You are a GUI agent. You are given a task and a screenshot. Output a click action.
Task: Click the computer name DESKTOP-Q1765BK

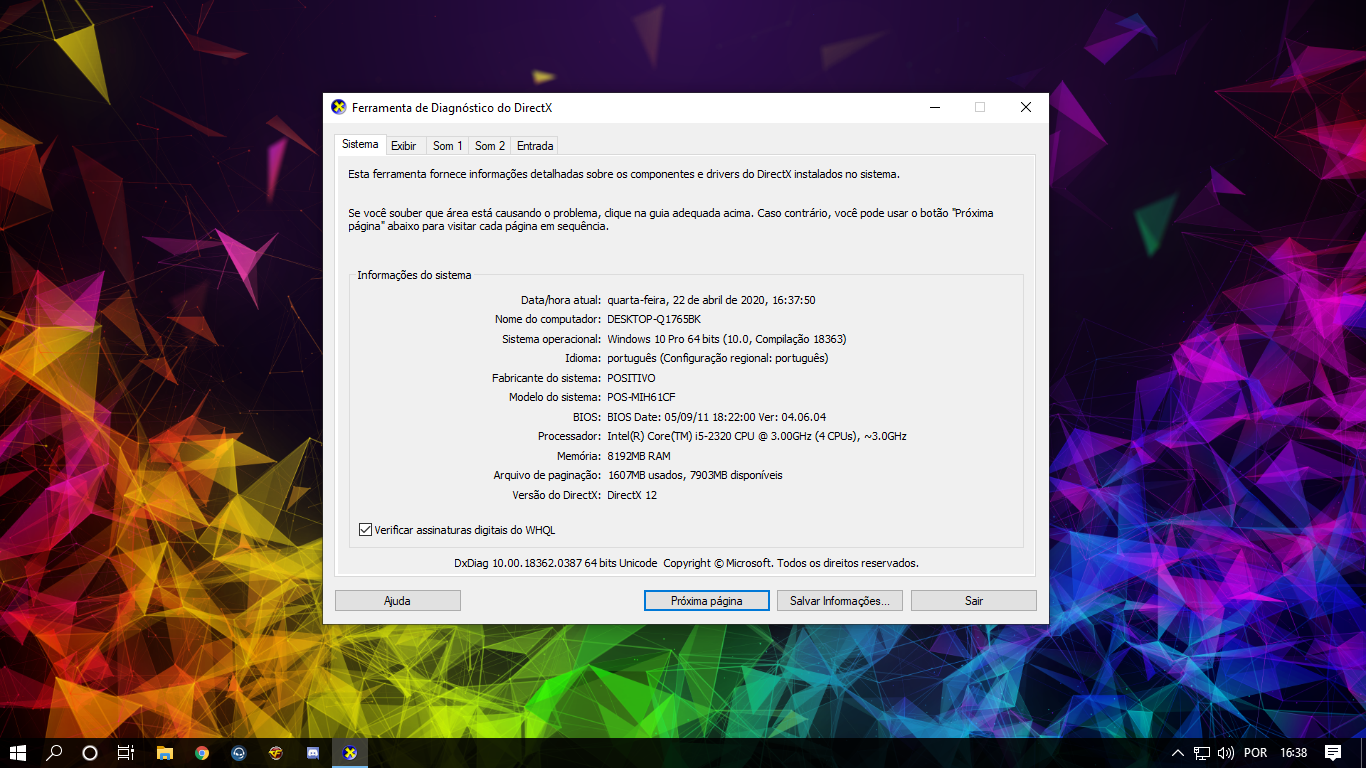pos(654,319)
